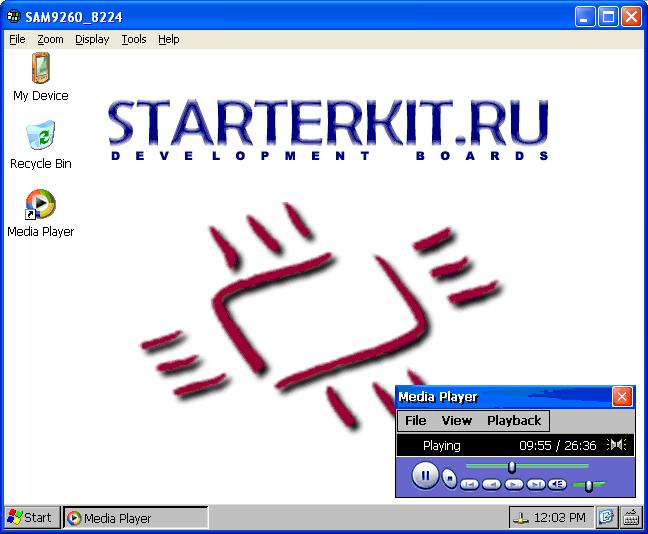Click the 09:55 / 26:36 time display
The image size is (648, 534).
557,445
